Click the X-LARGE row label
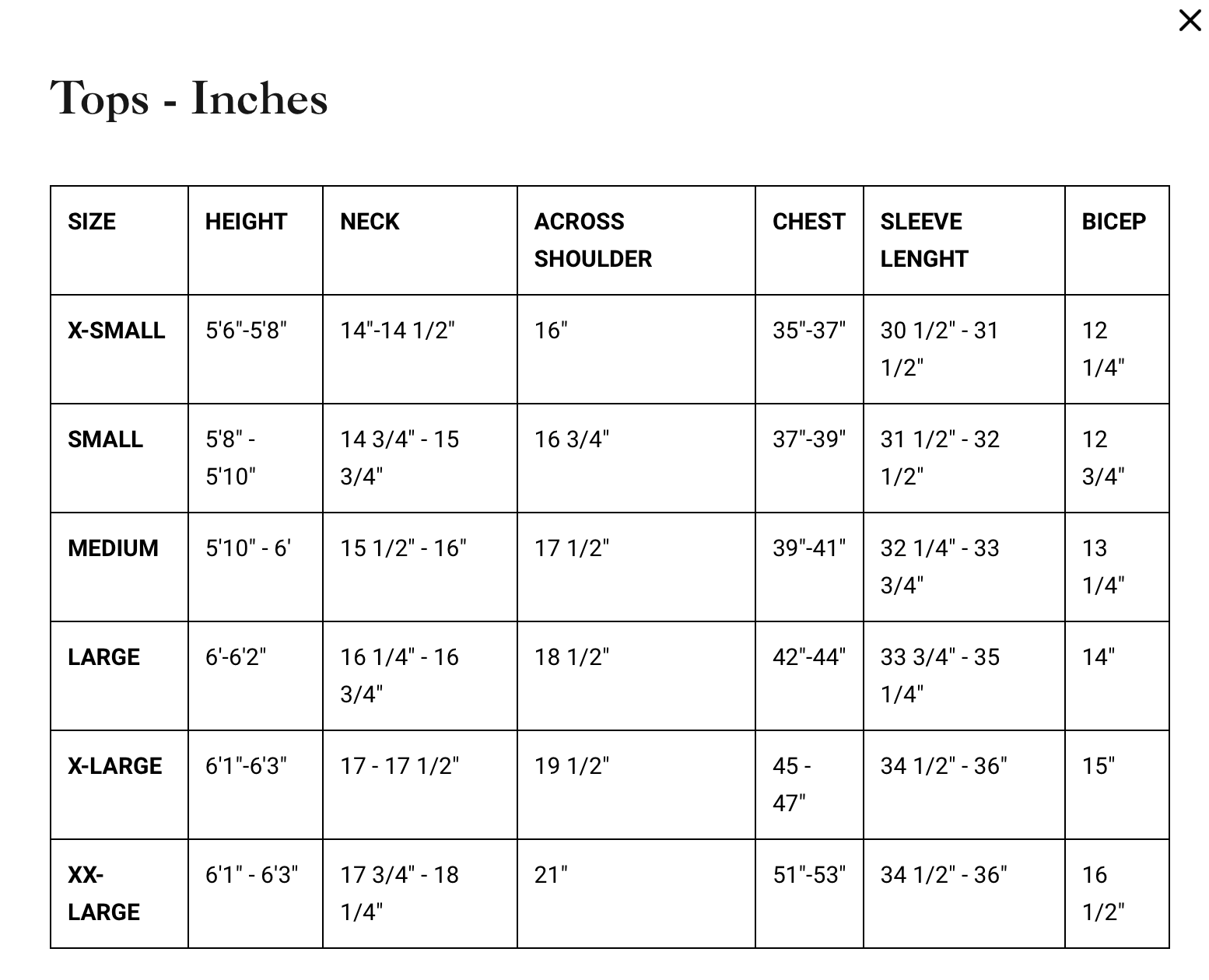The image size is (1209, 980). (115, 766)
